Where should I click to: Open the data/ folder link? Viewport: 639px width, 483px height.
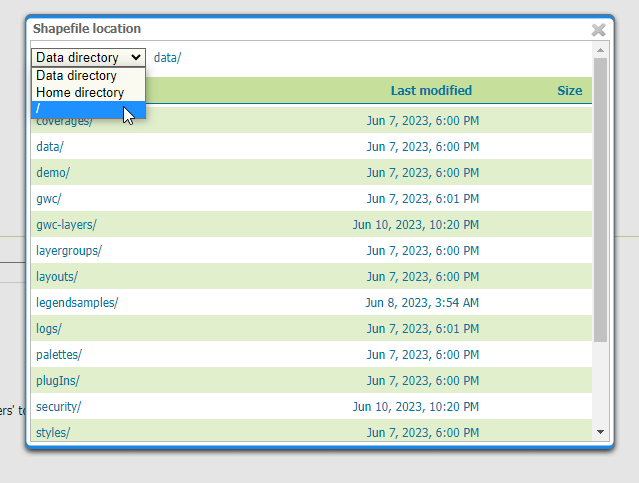[50, 146]
